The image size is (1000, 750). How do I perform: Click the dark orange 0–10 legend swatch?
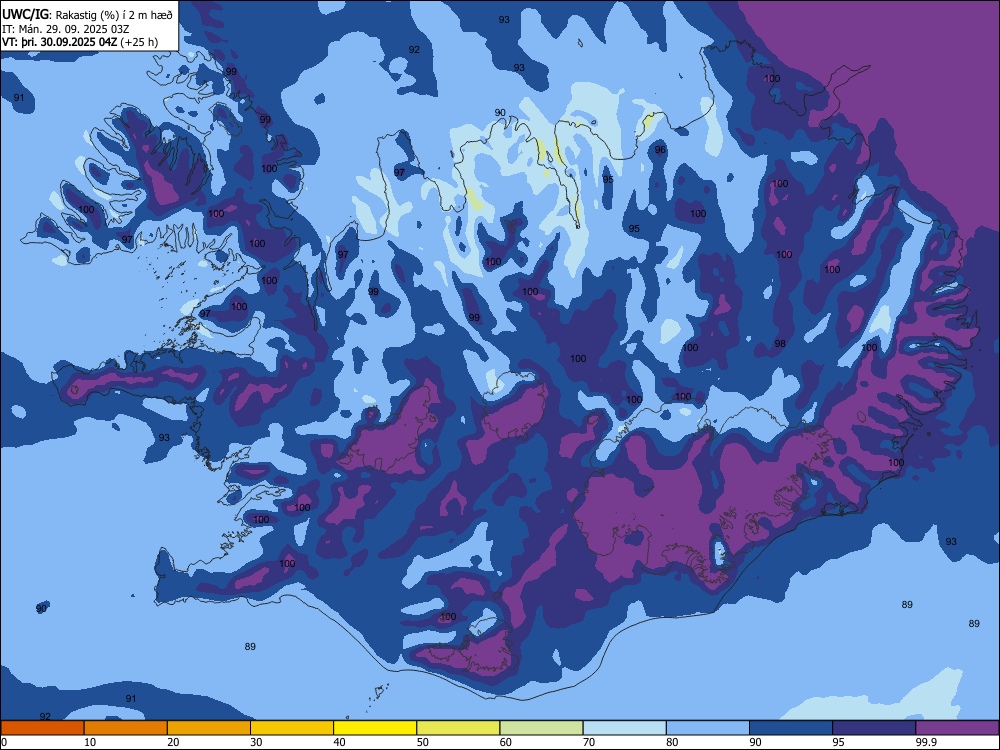click(42, 728)
